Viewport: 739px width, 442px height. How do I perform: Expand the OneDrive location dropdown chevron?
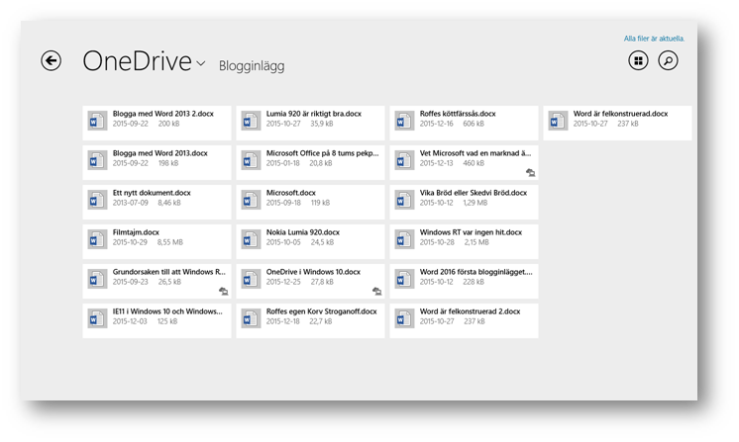pos(202,64)
